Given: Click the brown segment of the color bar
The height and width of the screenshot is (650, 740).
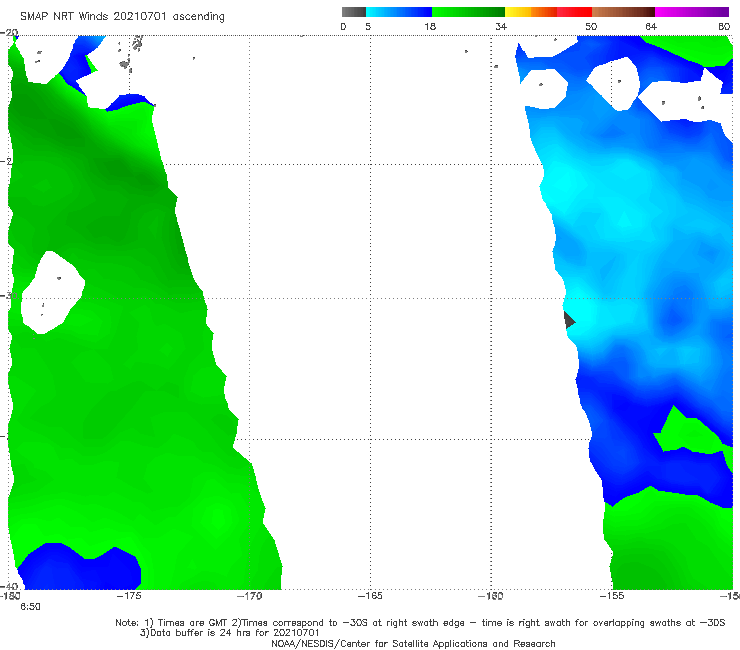Looking at the screenshot, I should 623,12.
